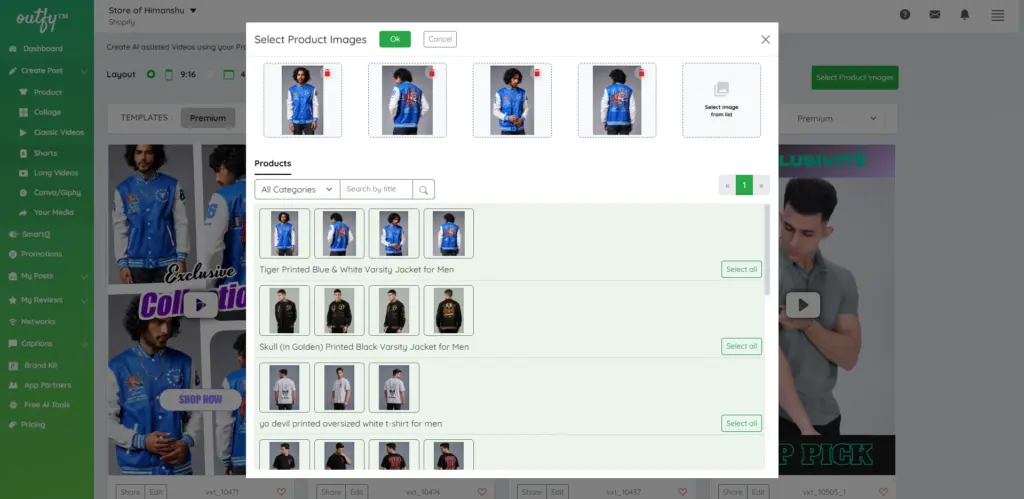Switch to the Products tab
This screenshot has width=1024, height=499.
coord(272,163)
